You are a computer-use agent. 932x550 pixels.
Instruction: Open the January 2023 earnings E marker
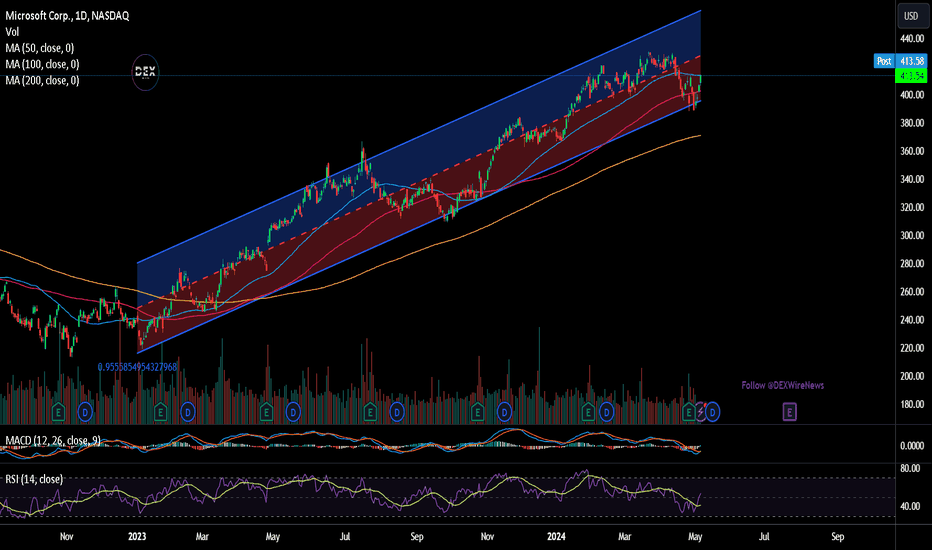(160, 411)
